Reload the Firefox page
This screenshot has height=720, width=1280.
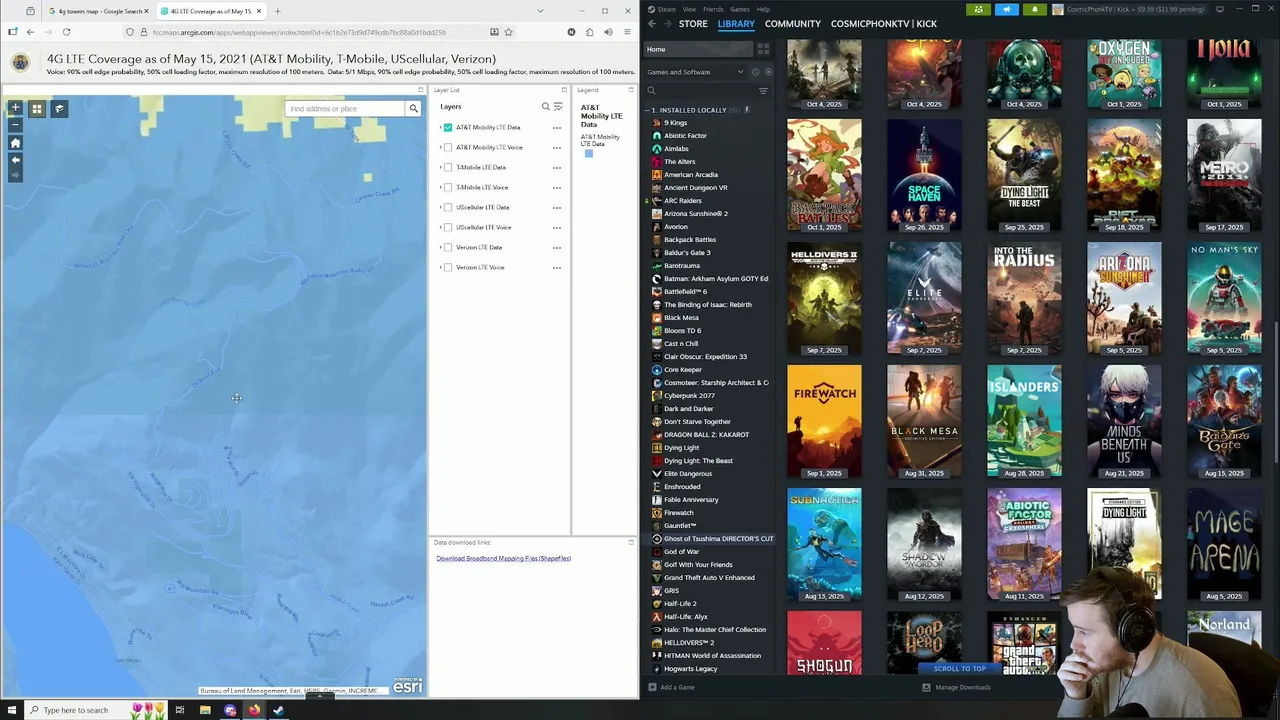(x=66, y=32)
